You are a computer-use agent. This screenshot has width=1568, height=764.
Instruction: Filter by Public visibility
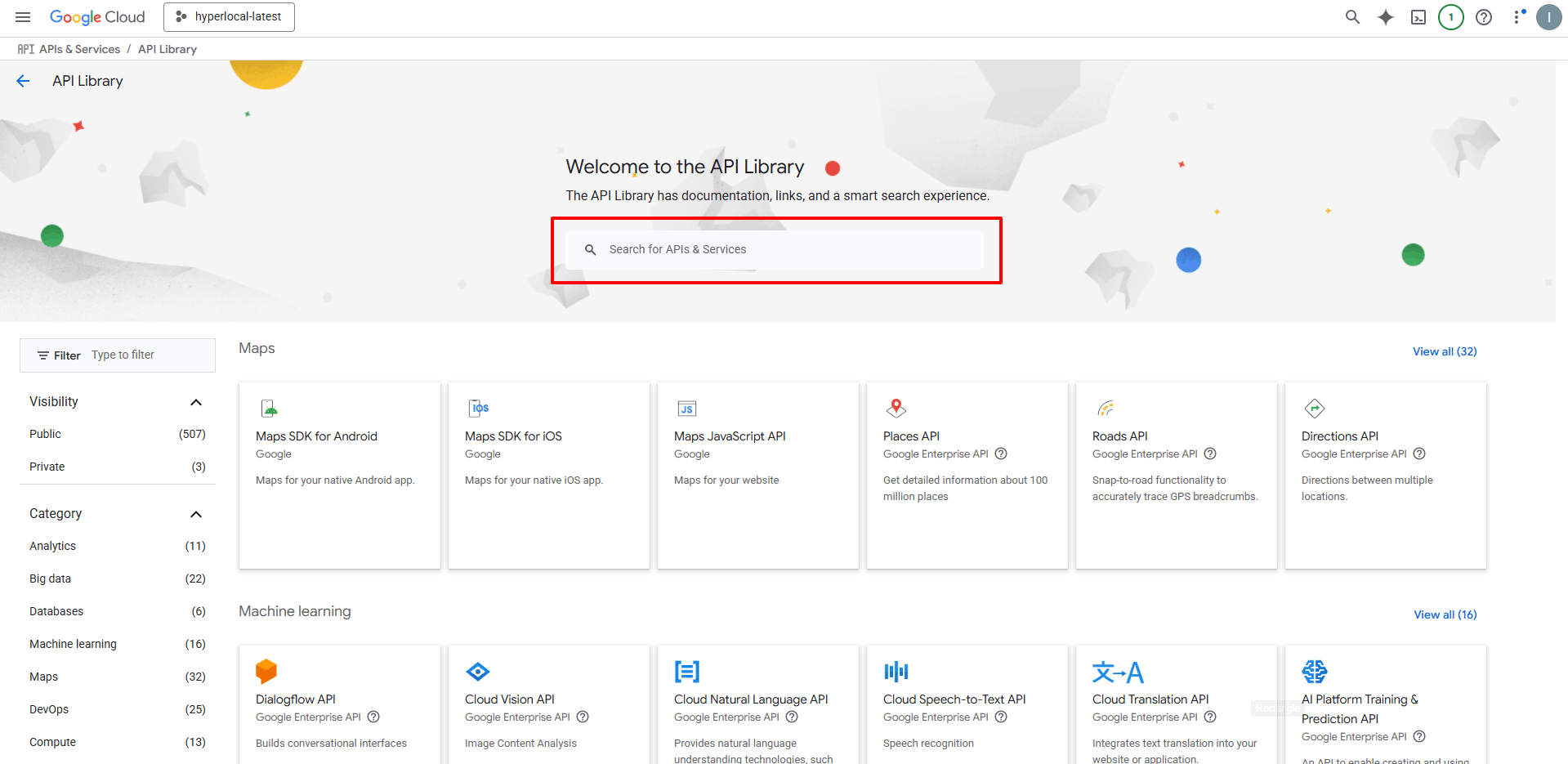[118, 434]
